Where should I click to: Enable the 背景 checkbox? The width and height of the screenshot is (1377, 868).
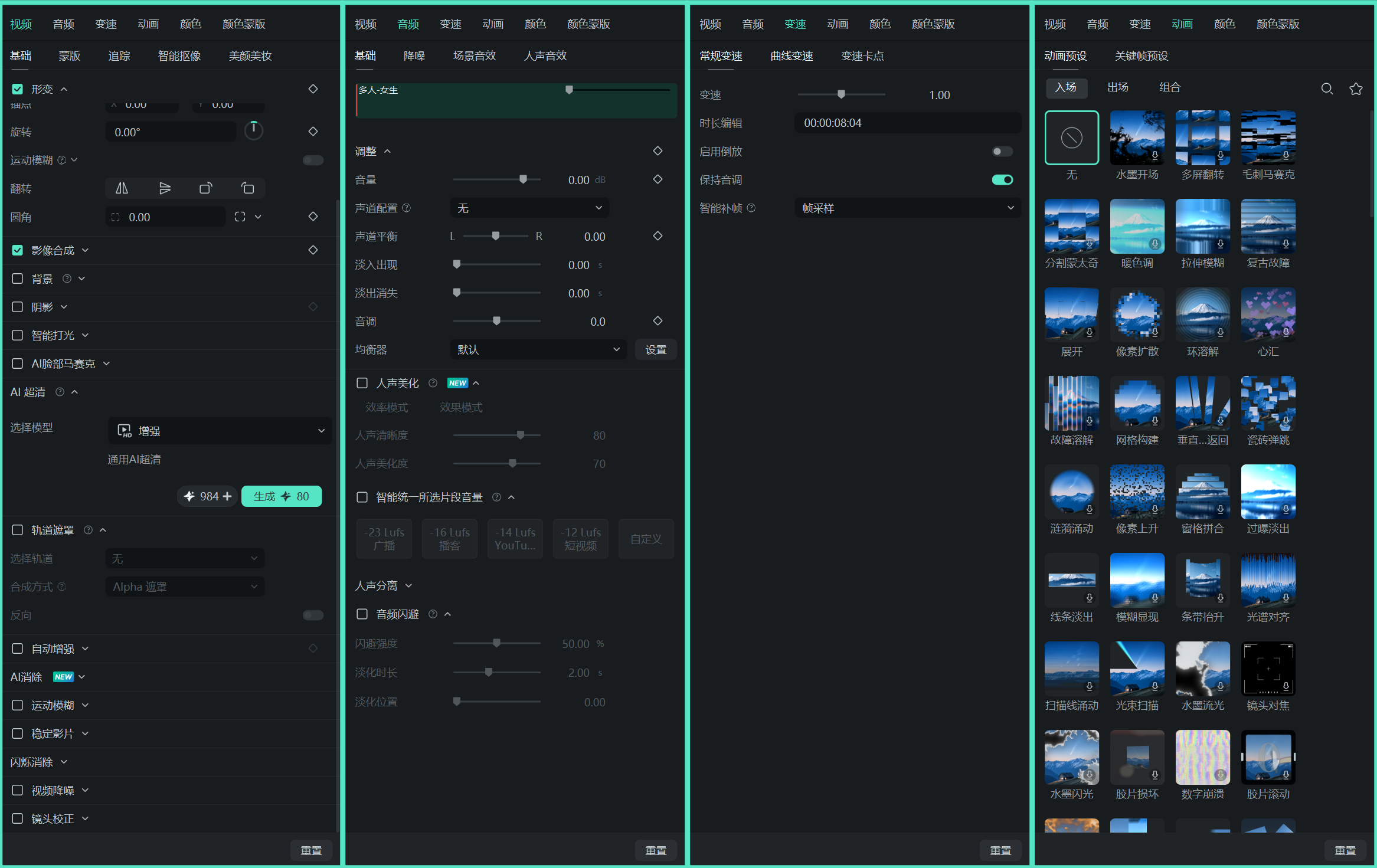pyautogui.click(x=18, y=279)
